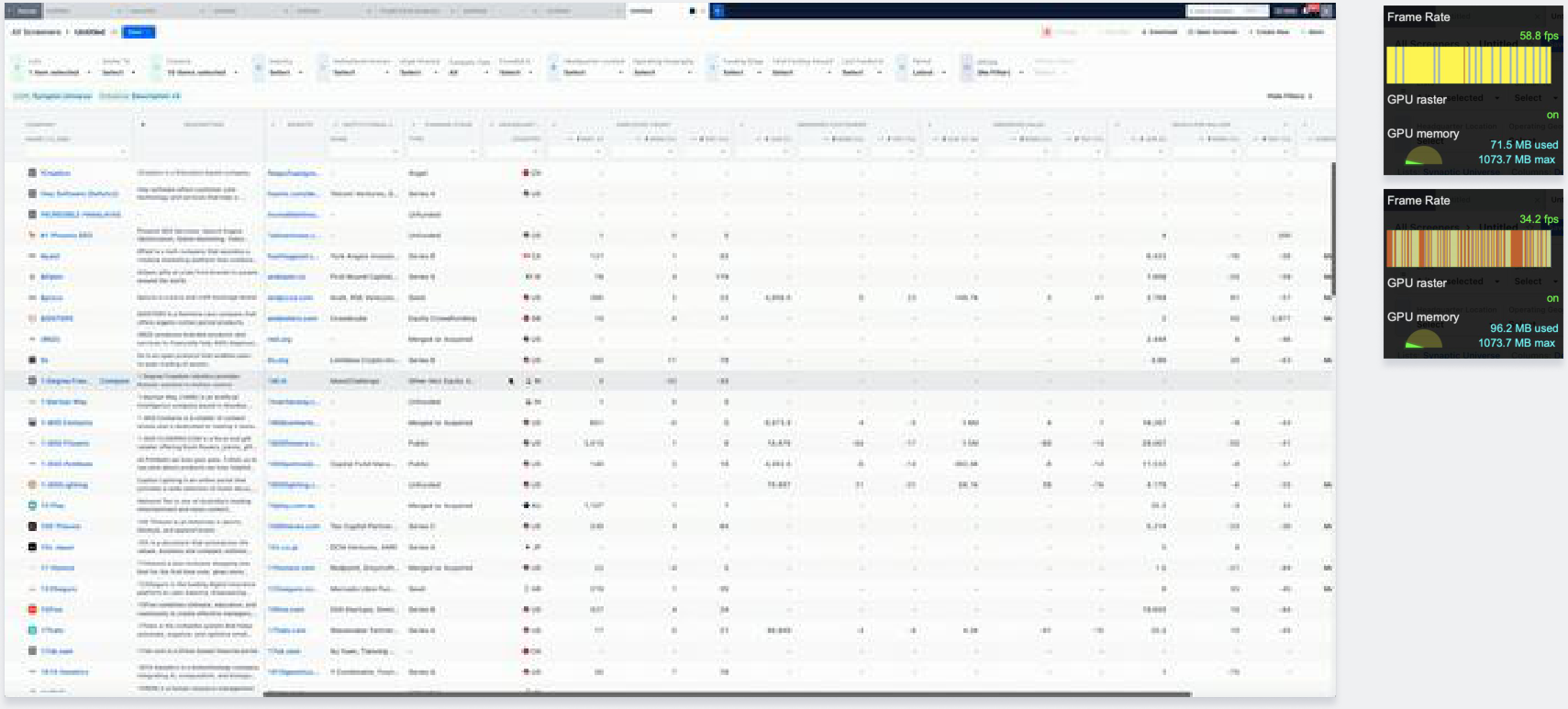
Task: Click Compare in the highlighted 1 Degree row
Action: [115, 381]
